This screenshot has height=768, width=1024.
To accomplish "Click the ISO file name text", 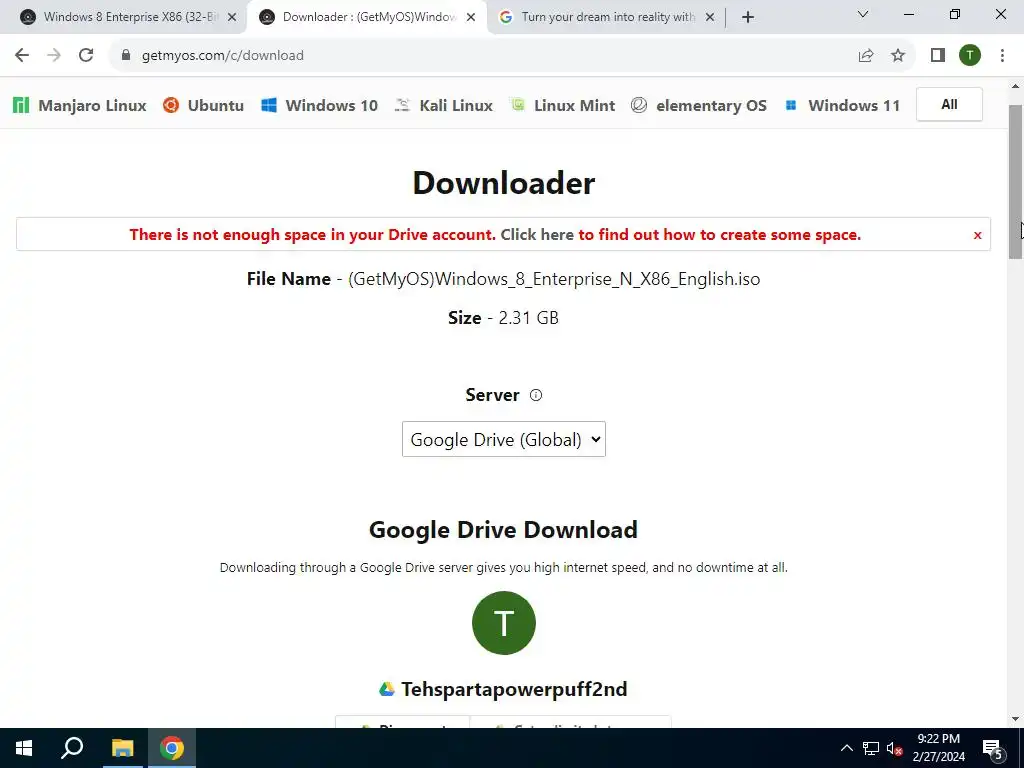I will point(554,279).
